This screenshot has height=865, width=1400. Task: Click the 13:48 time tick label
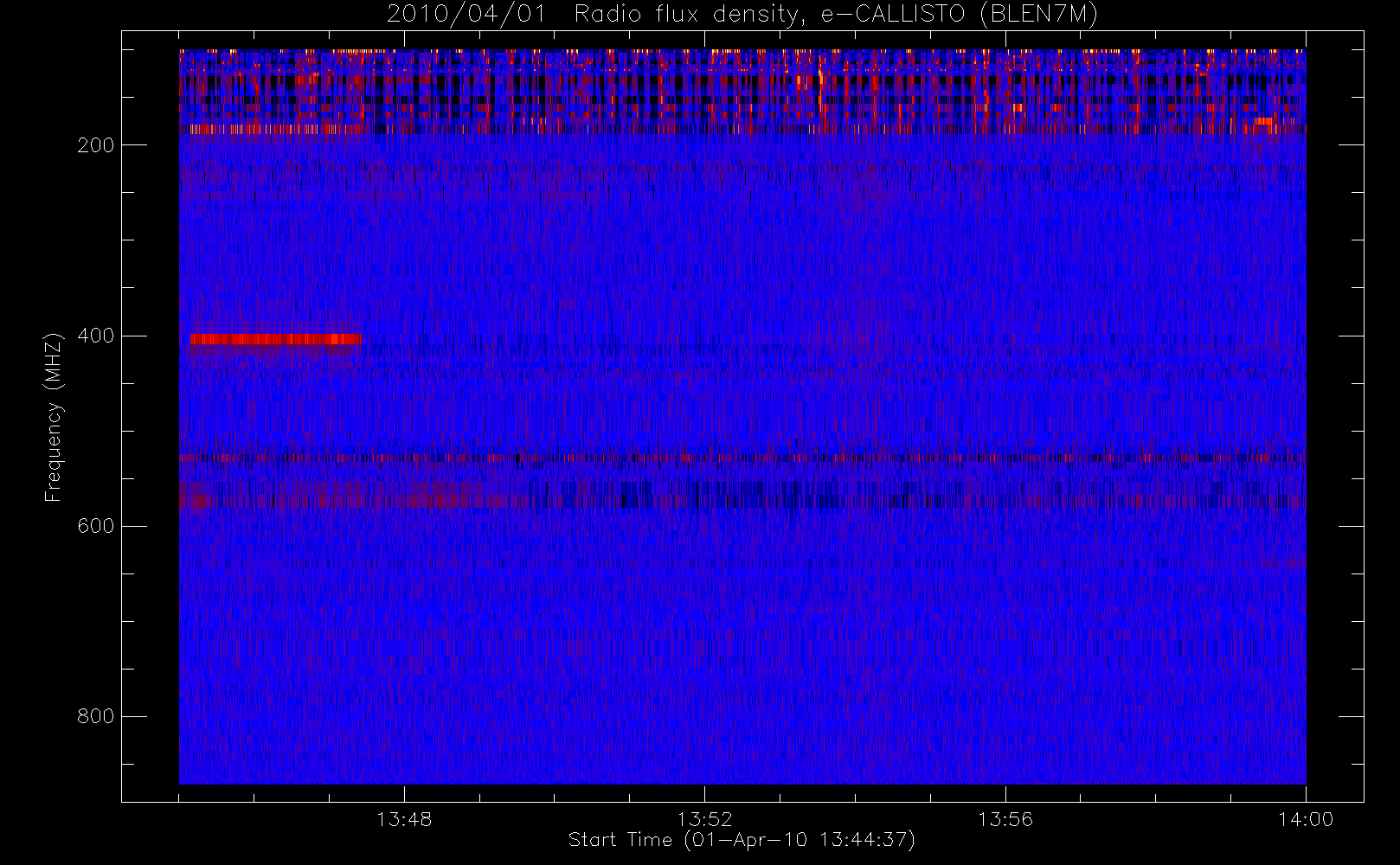pos(404,819)
